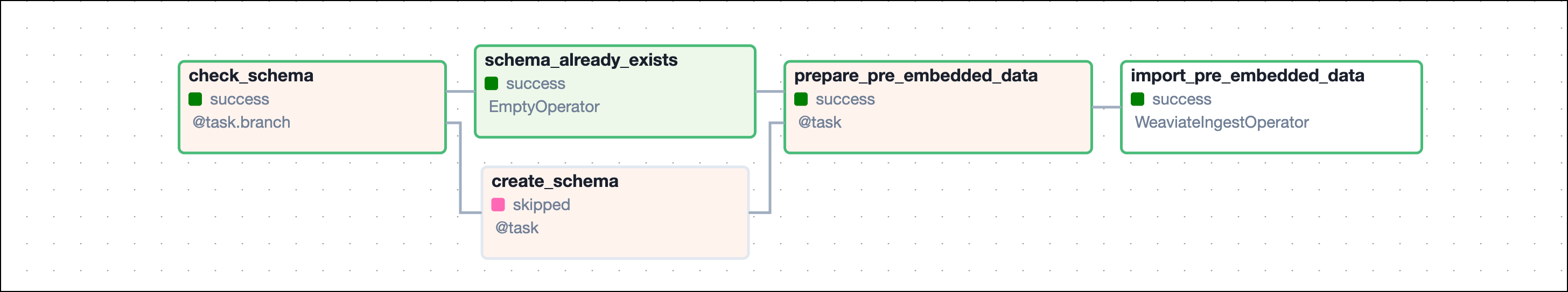Click the @task.branch label
1568x292 pixels.
click(x=241, y=122)
